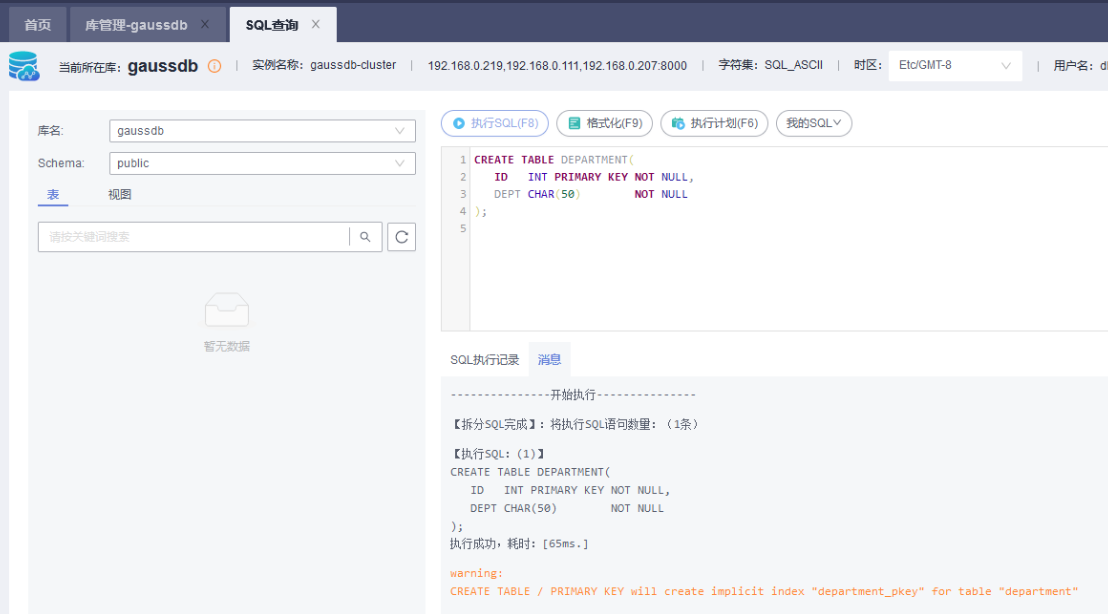This screenshot has width=1108, height=614.
Task: Close the 库管理-gaussdb tab
Action: (205, 24)
